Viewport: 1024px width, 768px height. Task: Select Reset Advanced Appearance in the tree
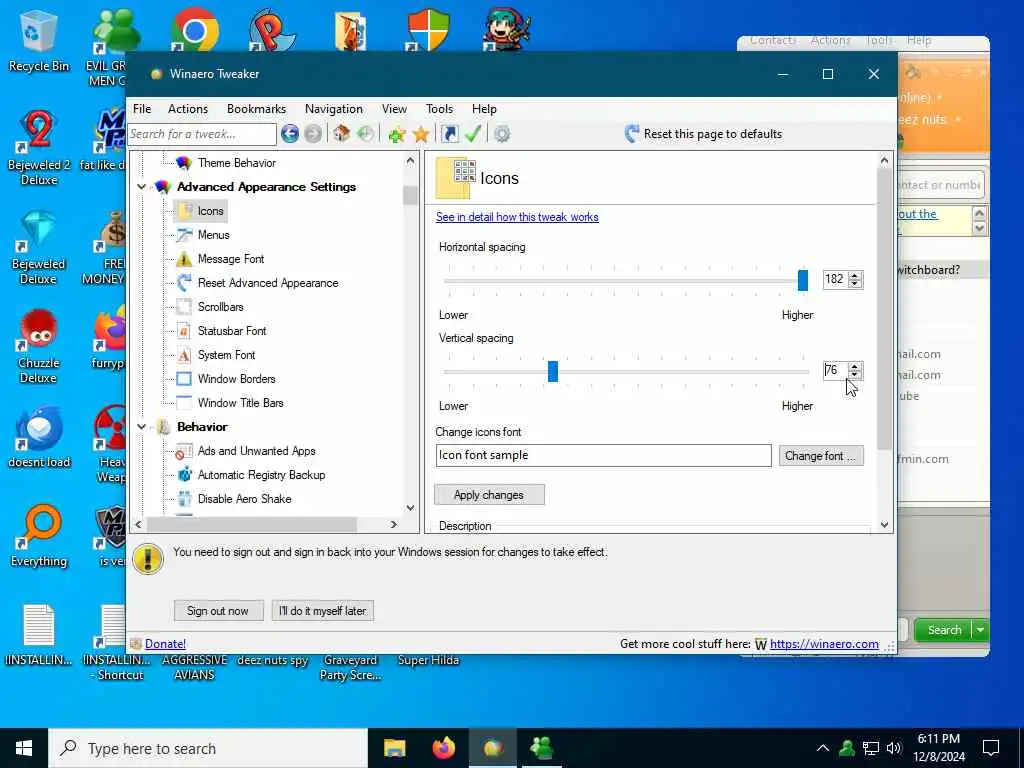pyautogui.click(x=268, y=283)
